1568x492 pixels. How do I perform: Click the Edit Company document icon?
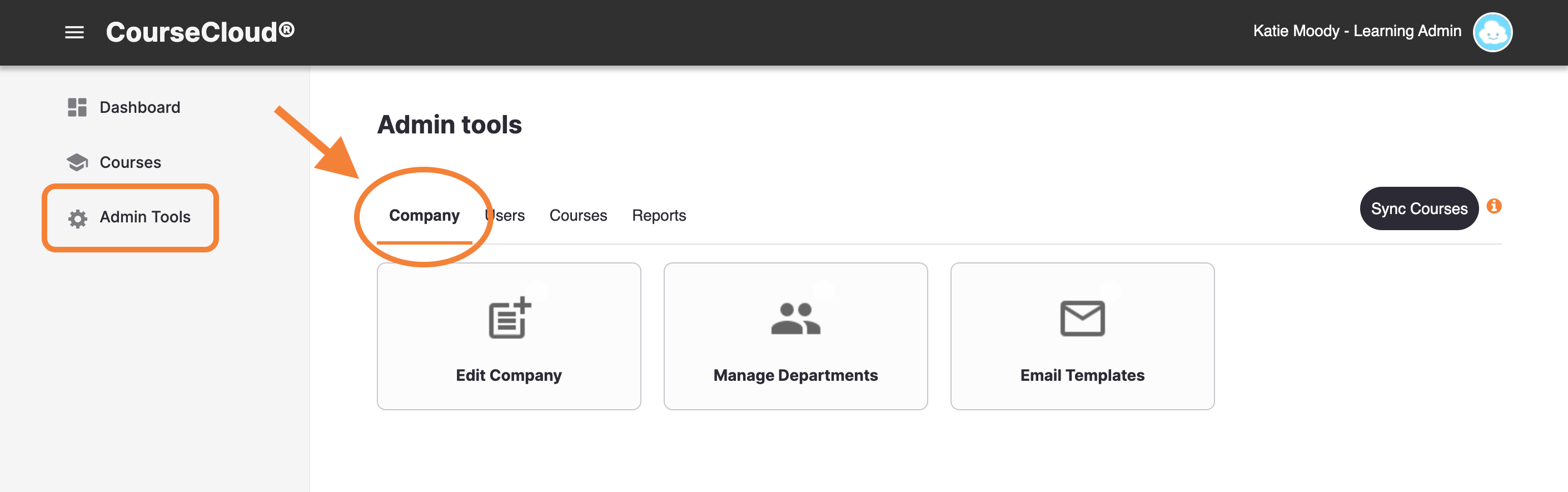click(510, 317)
